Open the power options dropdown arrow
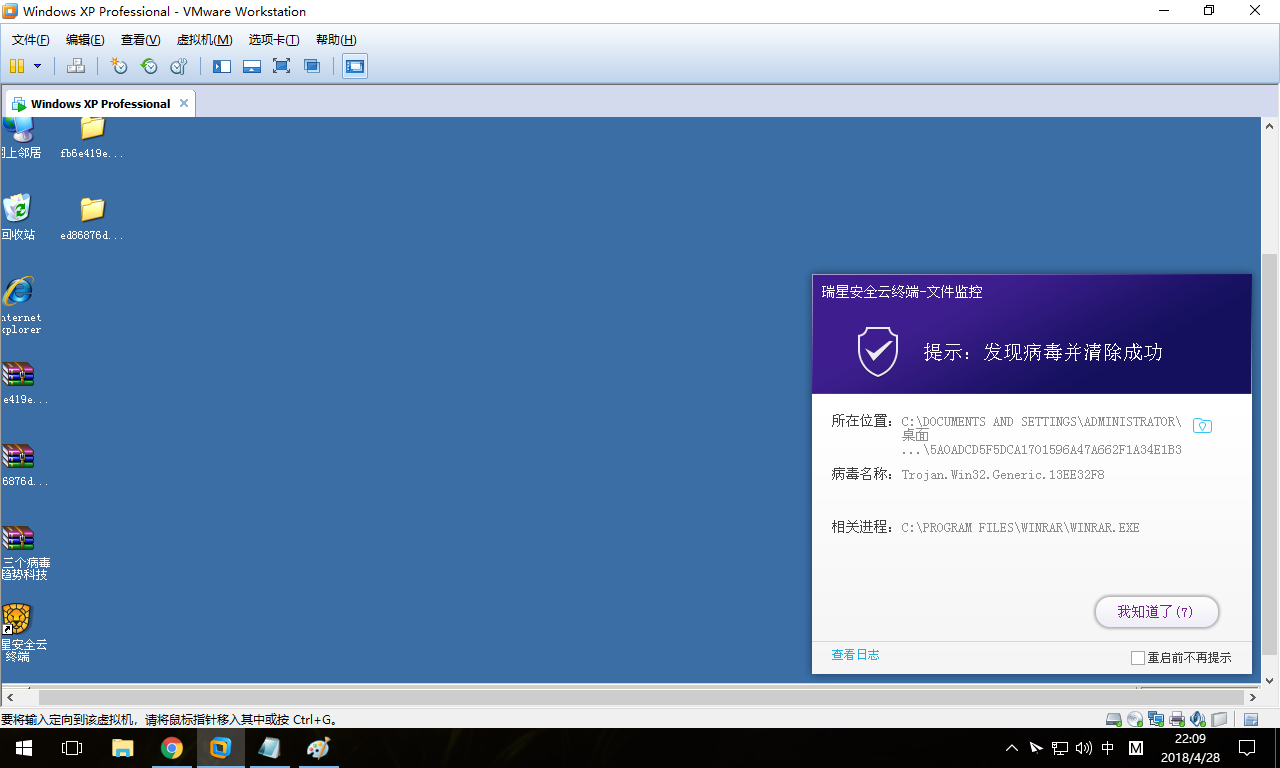1280x768 pixels. point(38,66)
